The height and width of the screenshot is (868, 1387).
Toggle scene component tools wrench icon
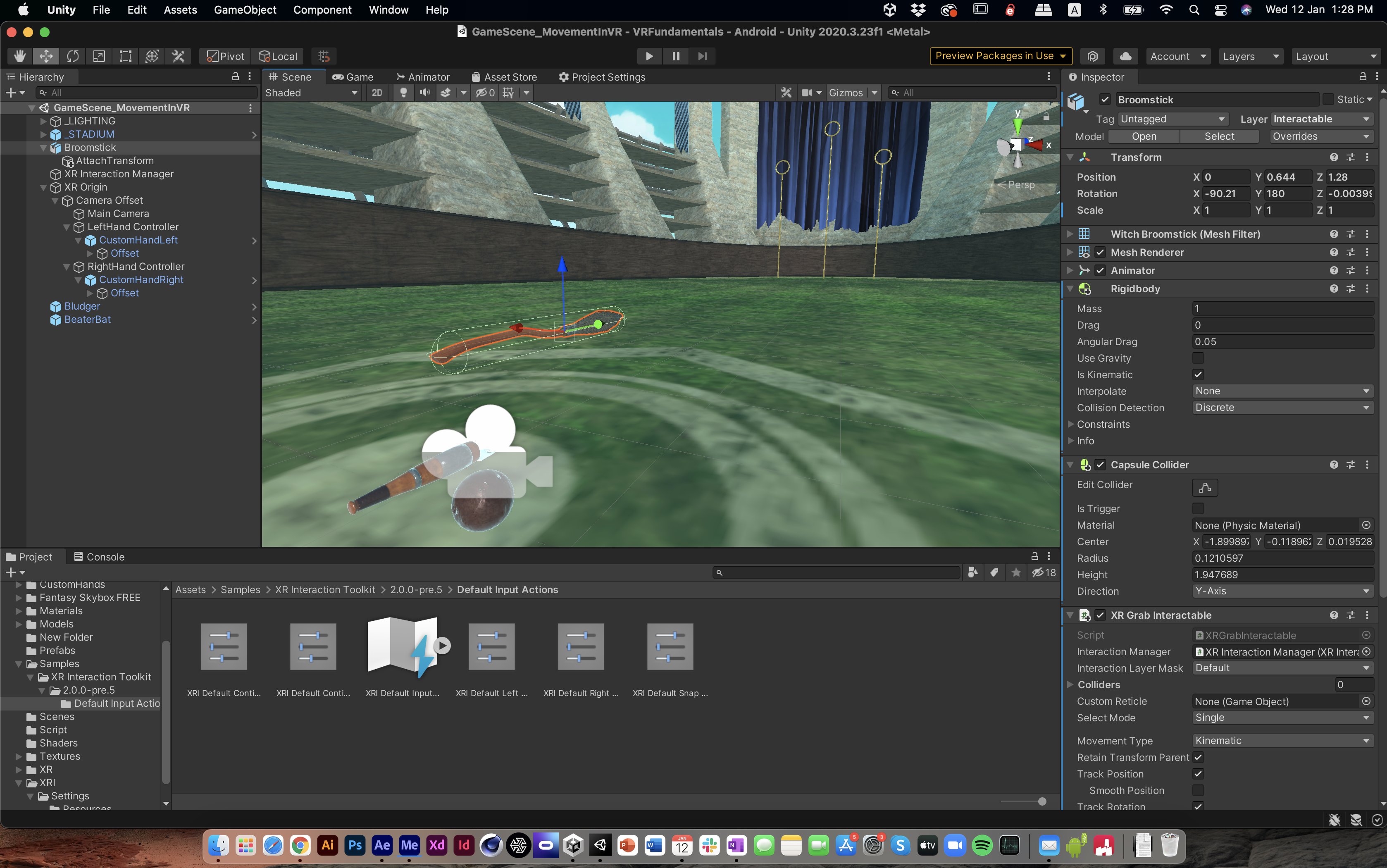tap(786, 93)
